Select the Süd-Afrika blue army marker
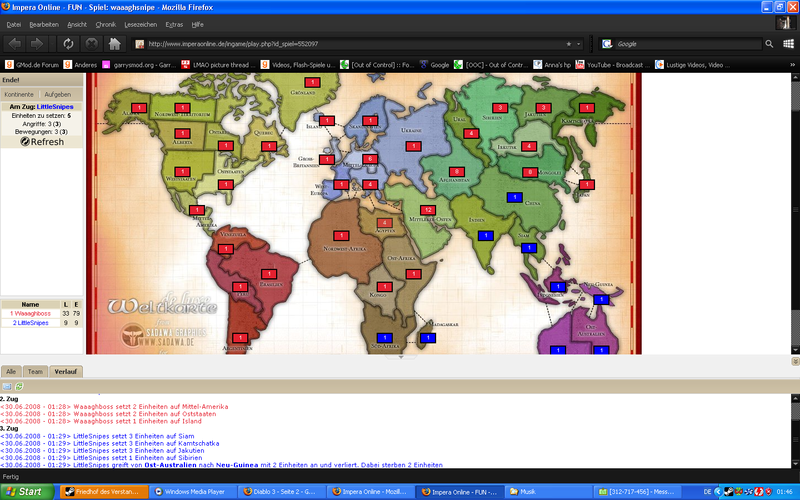800x500 pixels. tap(384, 338)
